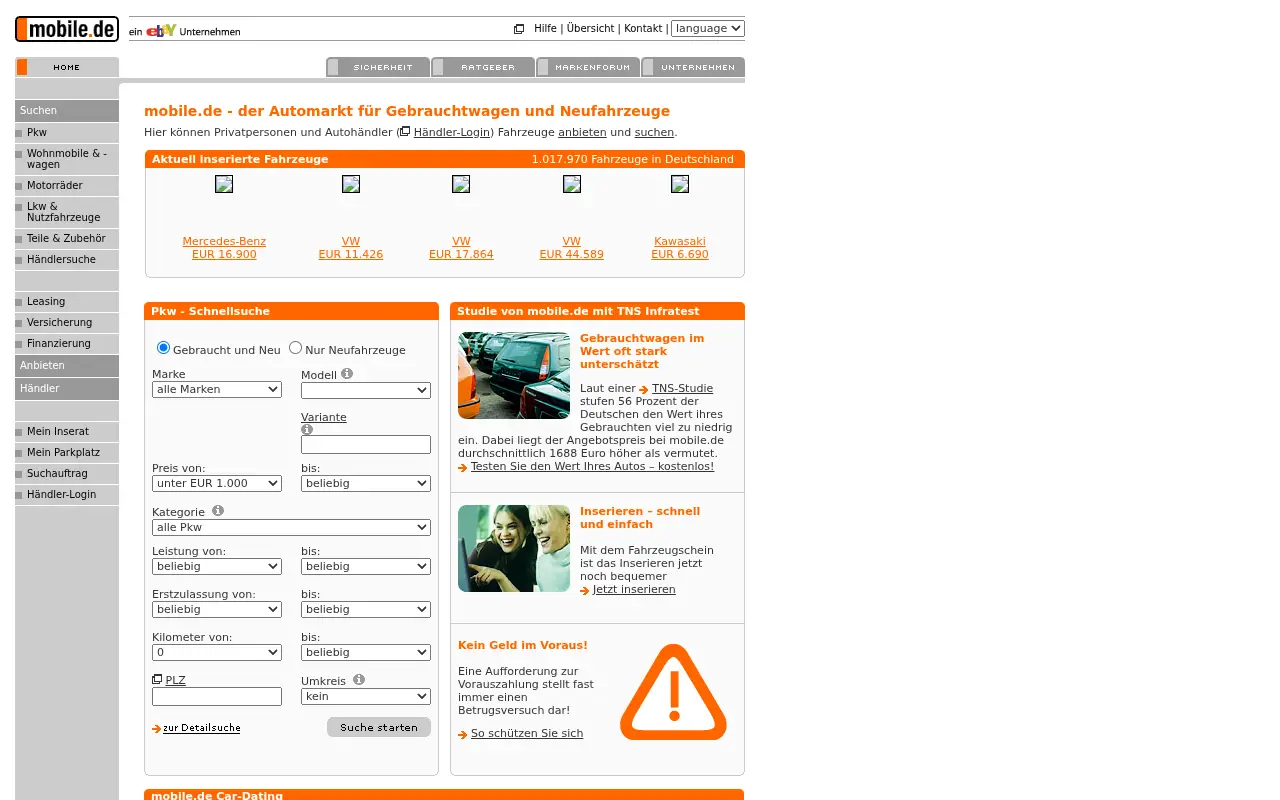The image size is (1280, 800).
Task: Click the Variante info icon
Action: (307, 429)
